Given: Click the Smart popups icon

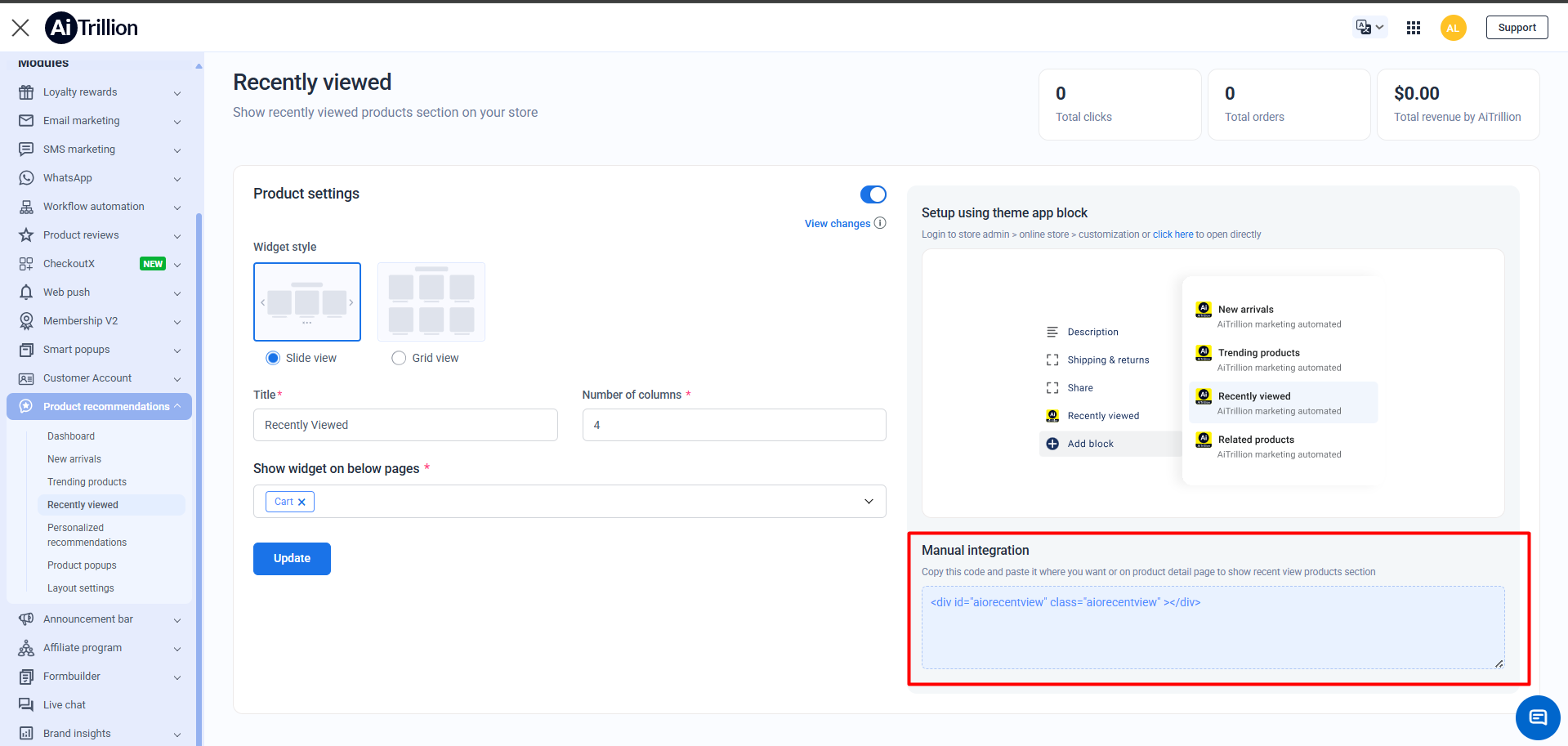Looking at the screenshot, I should [x=26, y=350].
